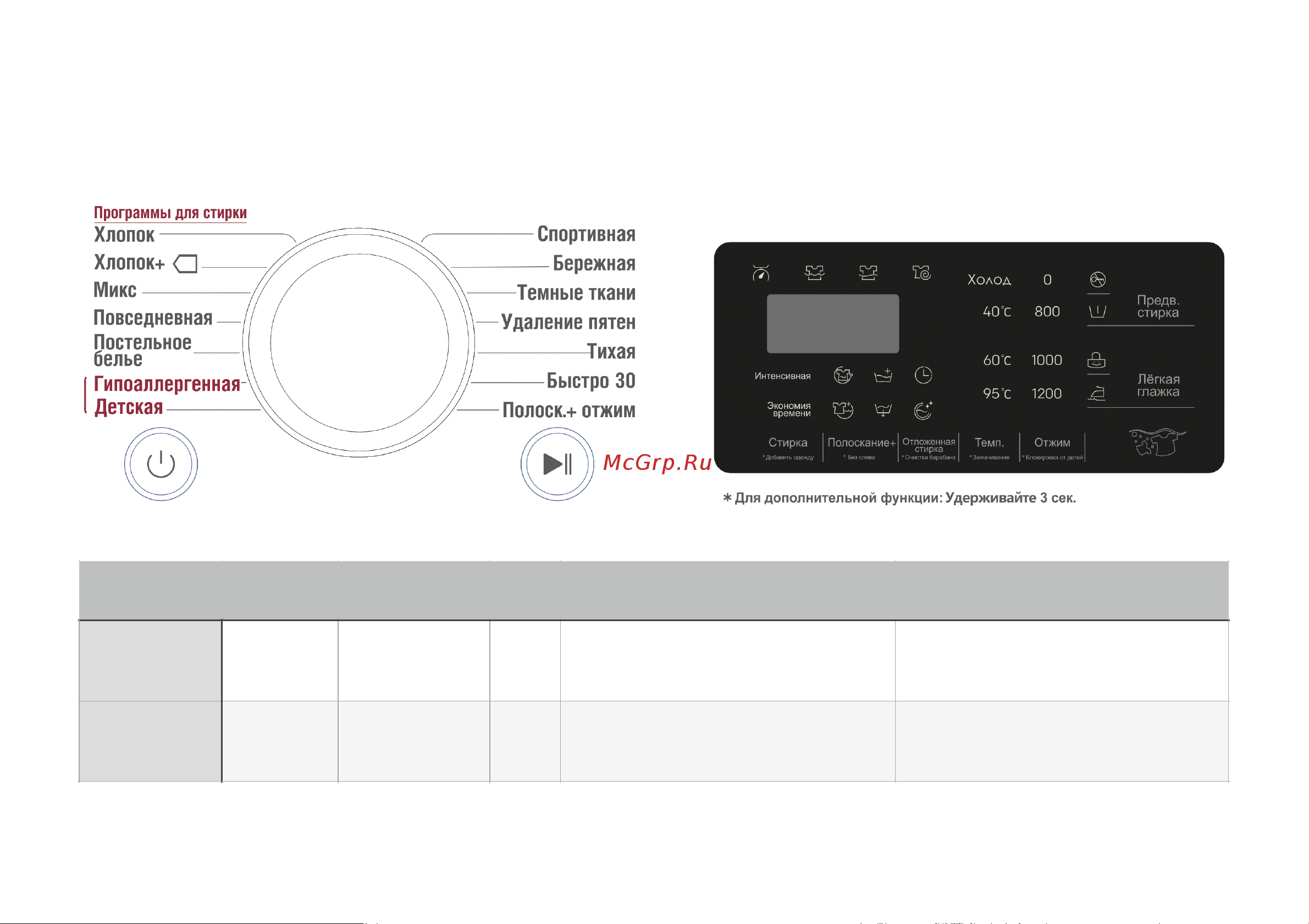This screenshot has width=1309, height=924.
Task: Click the intensive wash shirt-in-circle icon
Action: [x=843, y=375]
